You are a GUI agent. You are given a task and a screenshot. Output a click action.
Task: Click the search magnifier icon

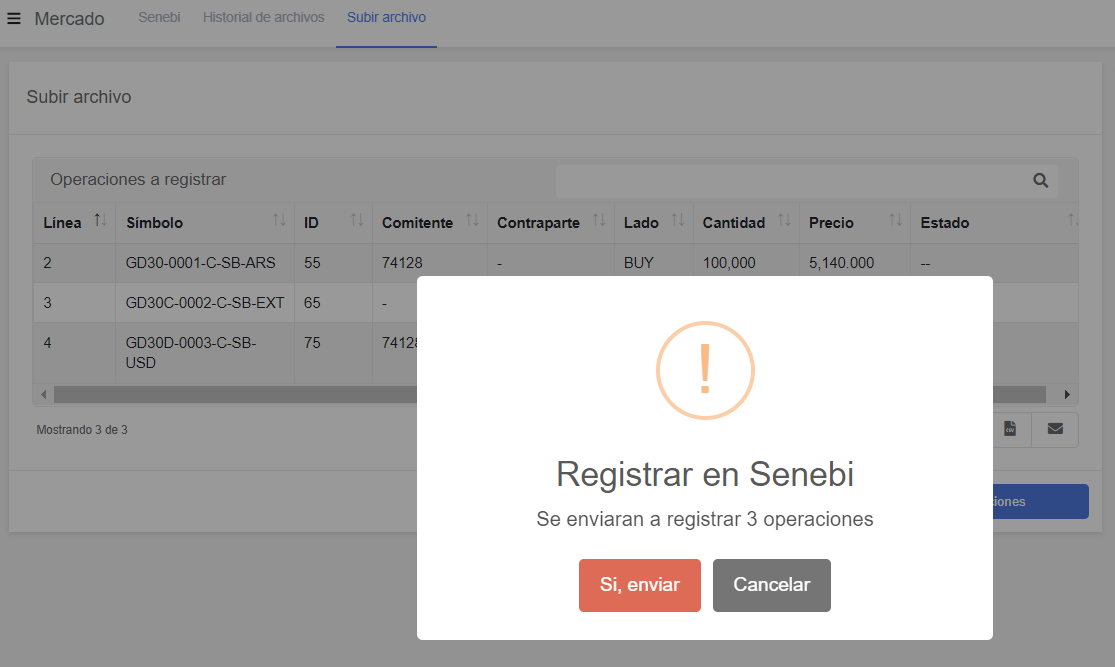[1040, 181]
